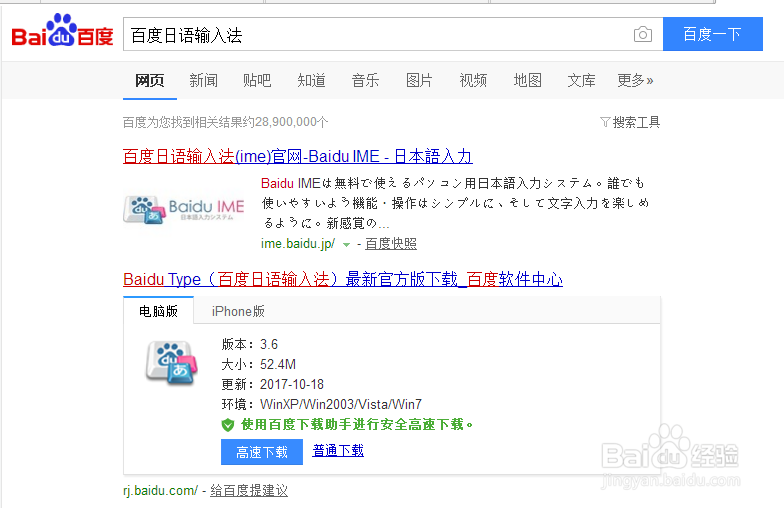Click the Baidu Type app icon
This screenshot has width=784, height=508.
[x=172, y=364]
